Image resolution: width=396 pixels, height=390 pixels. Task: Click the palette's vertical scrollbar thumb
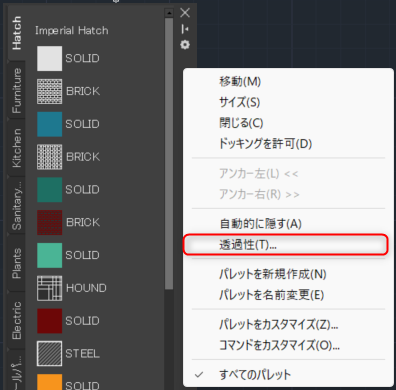169,154
